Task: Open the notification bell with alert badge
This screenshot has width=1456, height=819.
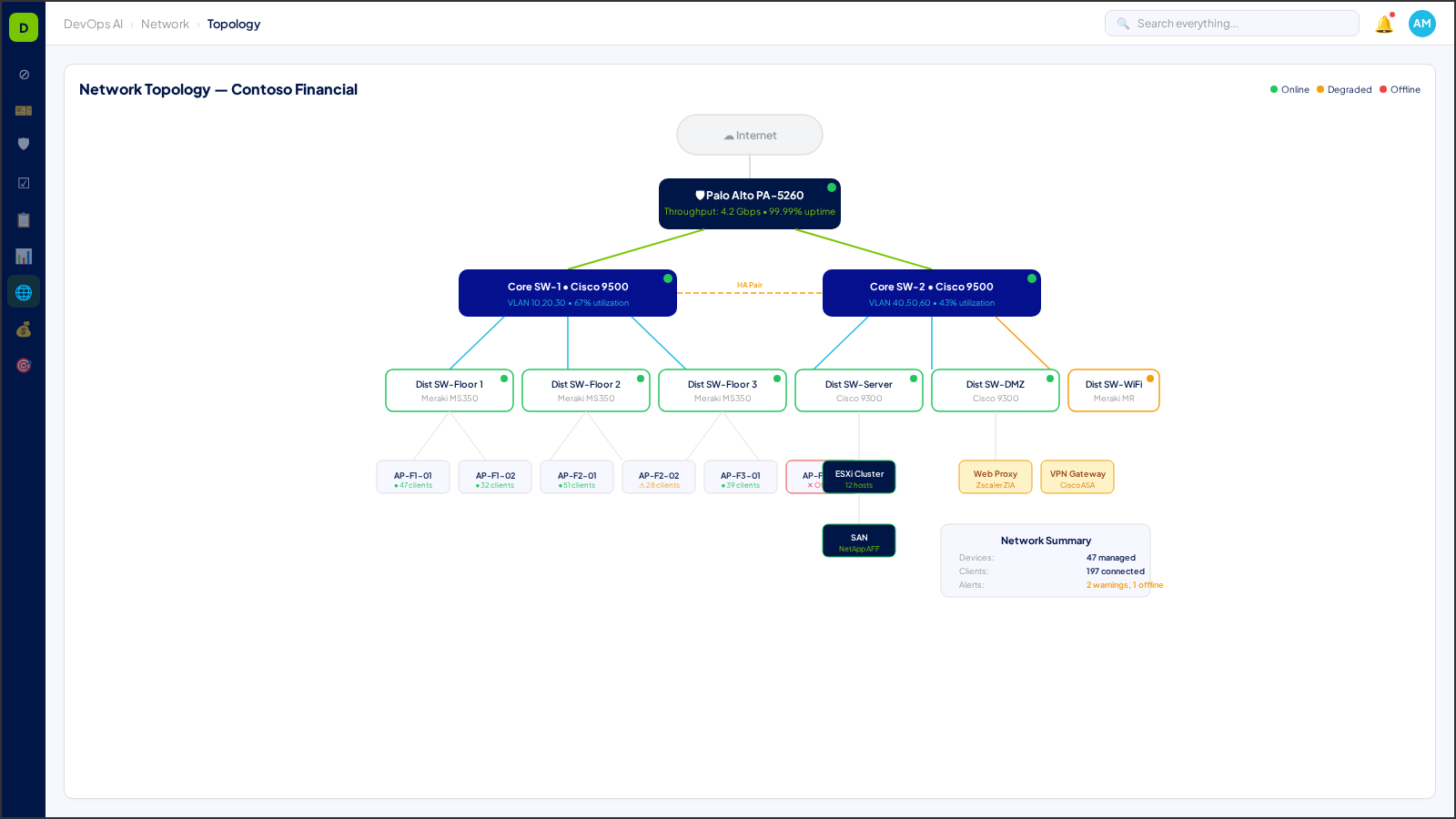Action: point(1384,25)
